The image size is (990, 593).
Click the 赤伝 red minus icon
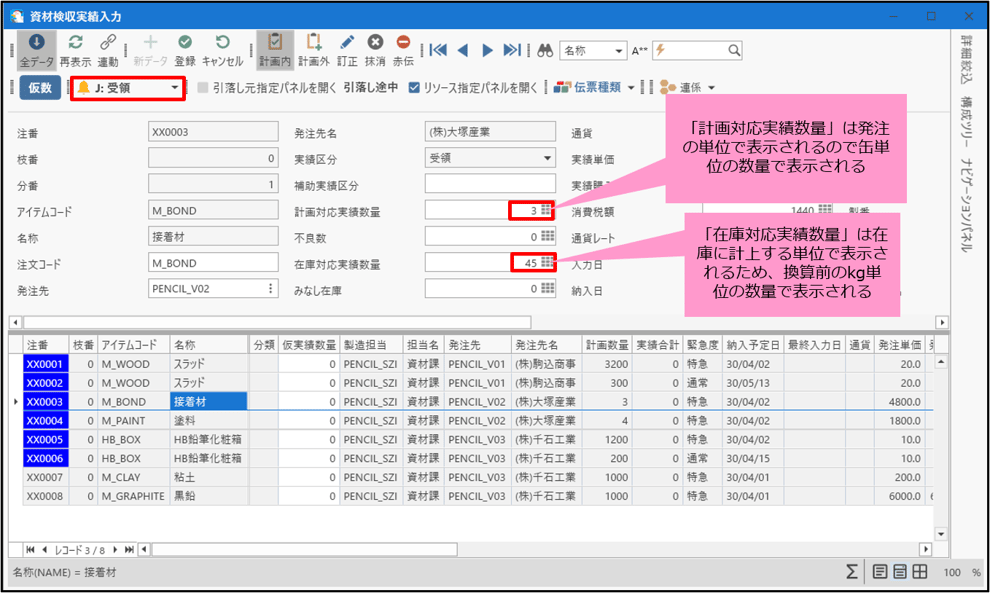[x=403, y=43]
